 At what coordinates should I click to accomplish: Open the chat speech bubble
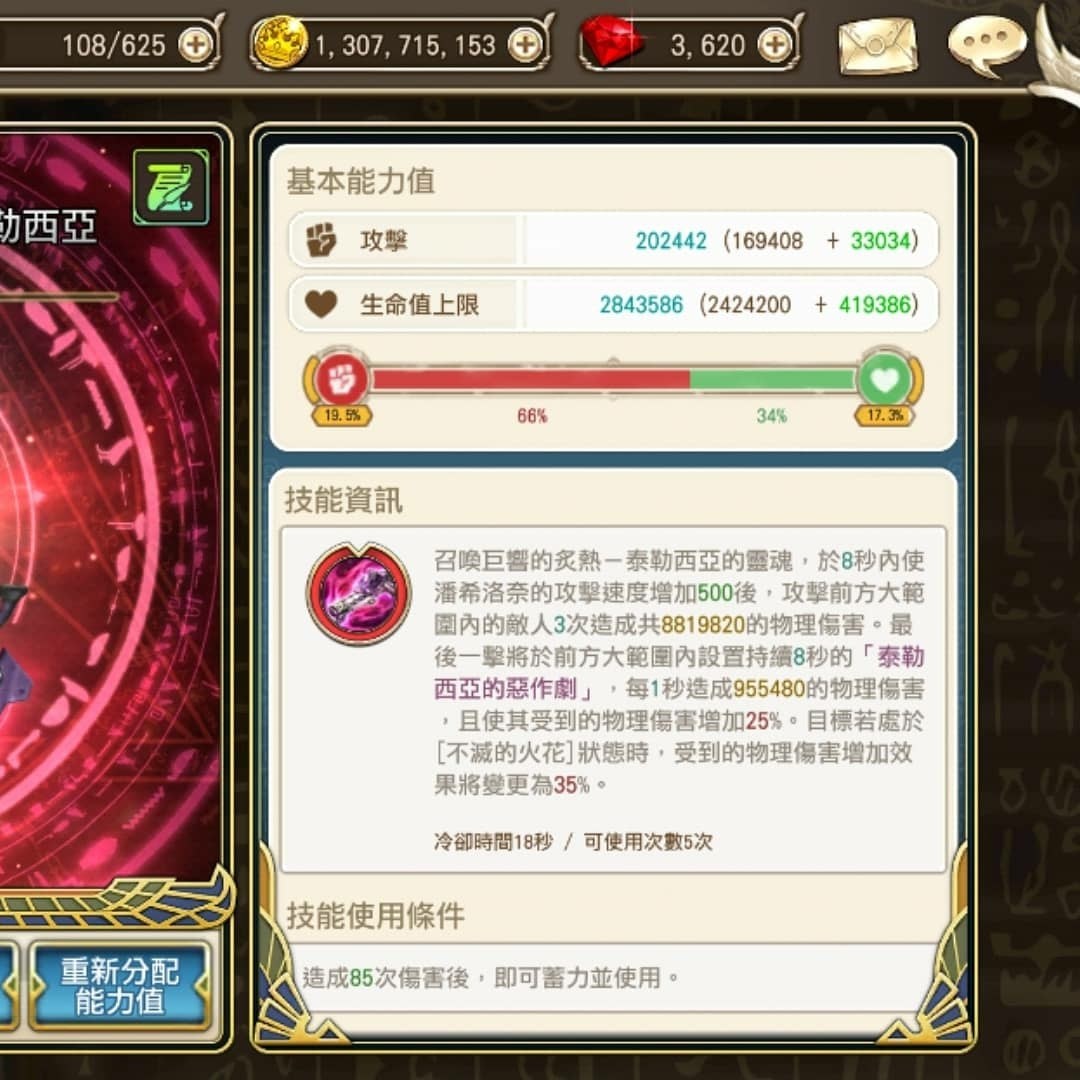[987, 45]
